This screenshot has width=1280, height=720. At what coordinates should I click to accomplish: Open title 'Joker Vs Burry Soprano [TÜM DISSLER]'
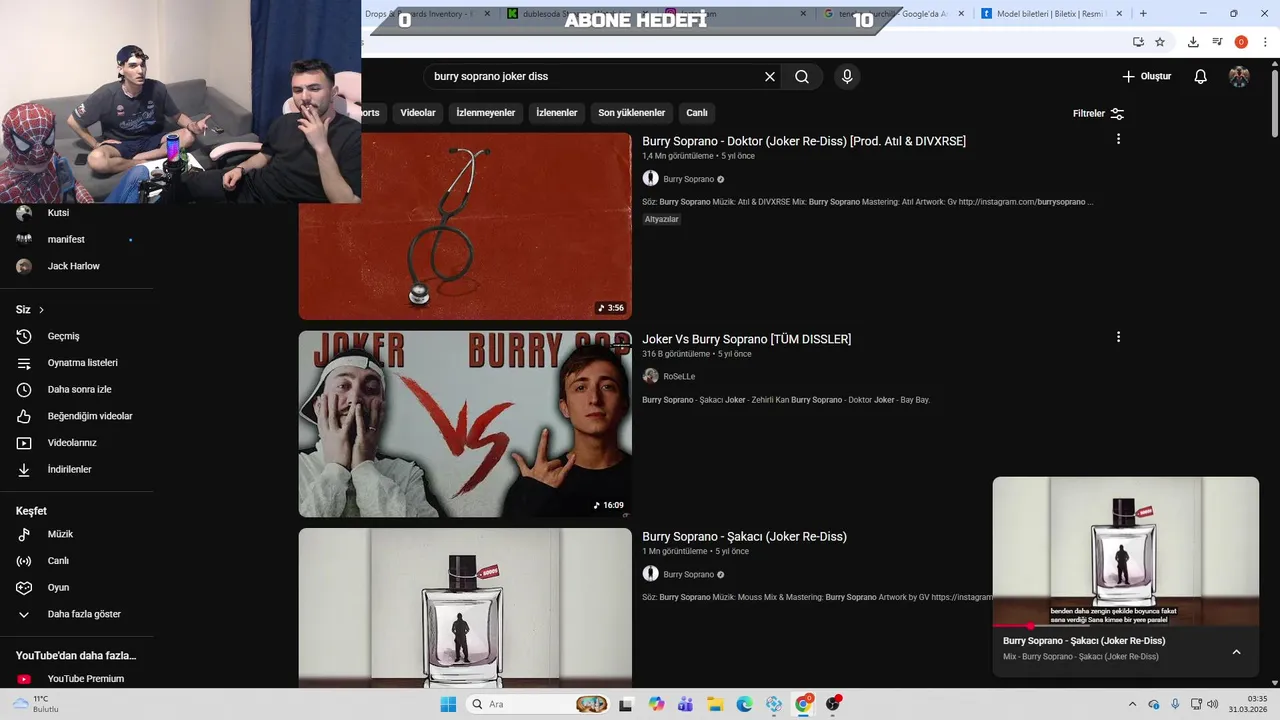pos(747,339)
